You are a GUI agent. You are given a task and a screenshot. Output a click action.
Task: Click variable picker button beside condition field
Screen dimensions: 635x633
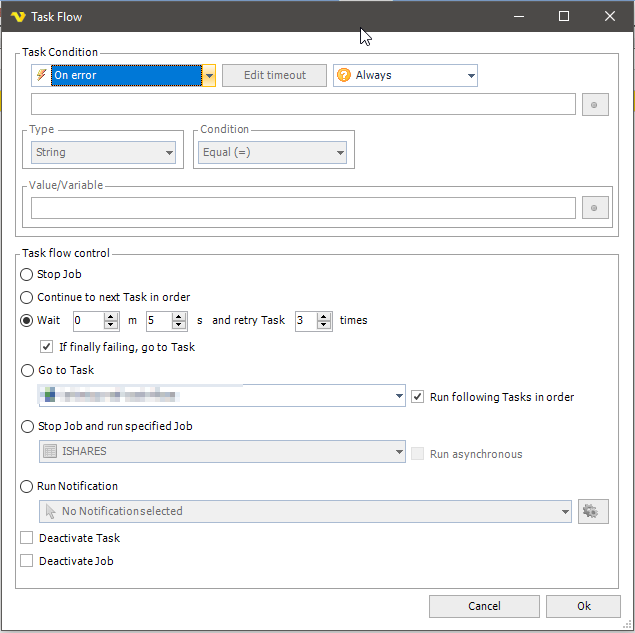click(x=595, y=104)
